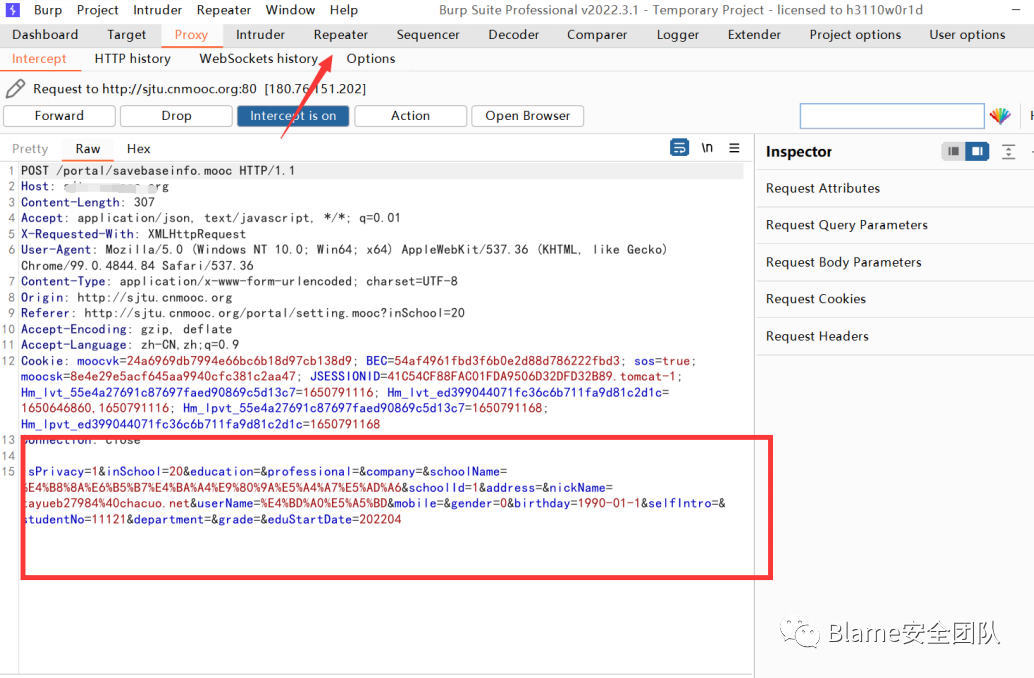Switch to the Dashboard tab
This screenshot has width=1034, height=678.
(45, 34)
